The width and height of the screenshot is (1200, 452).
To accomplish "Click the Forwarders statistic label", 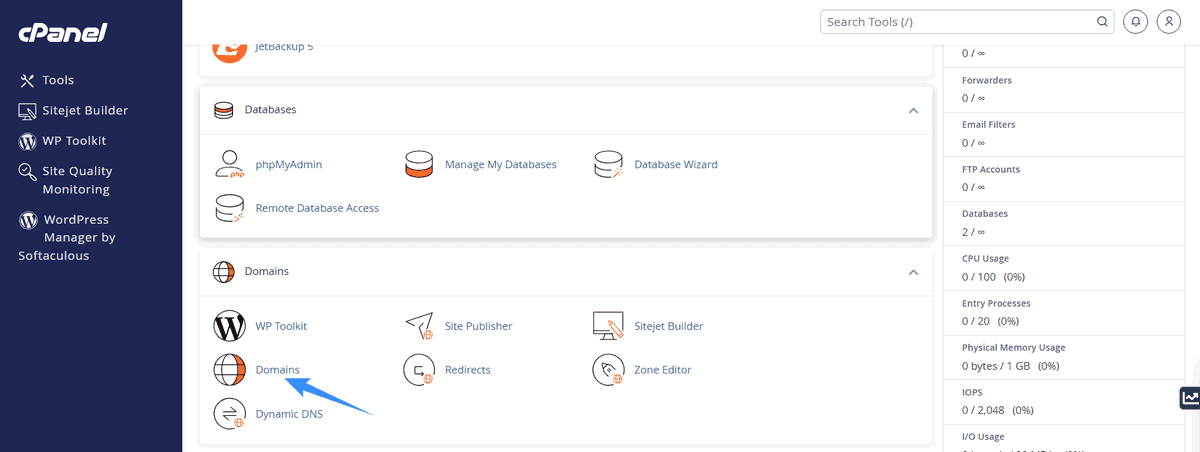I will coord(987,80).
